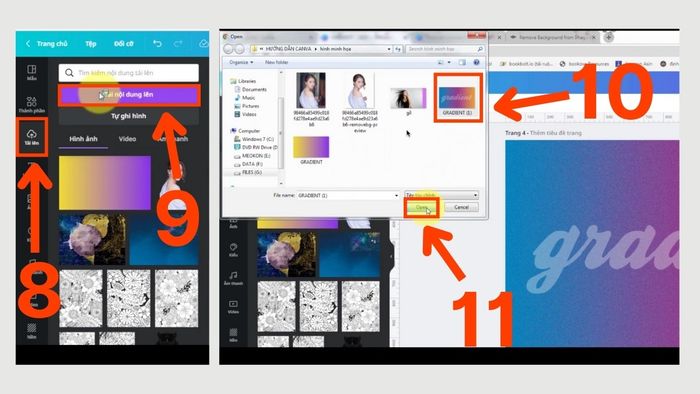The width and height of the screenshot is (700, 394).
Task: Select the Tải lên upload sidebar icon
Action: 32,137
